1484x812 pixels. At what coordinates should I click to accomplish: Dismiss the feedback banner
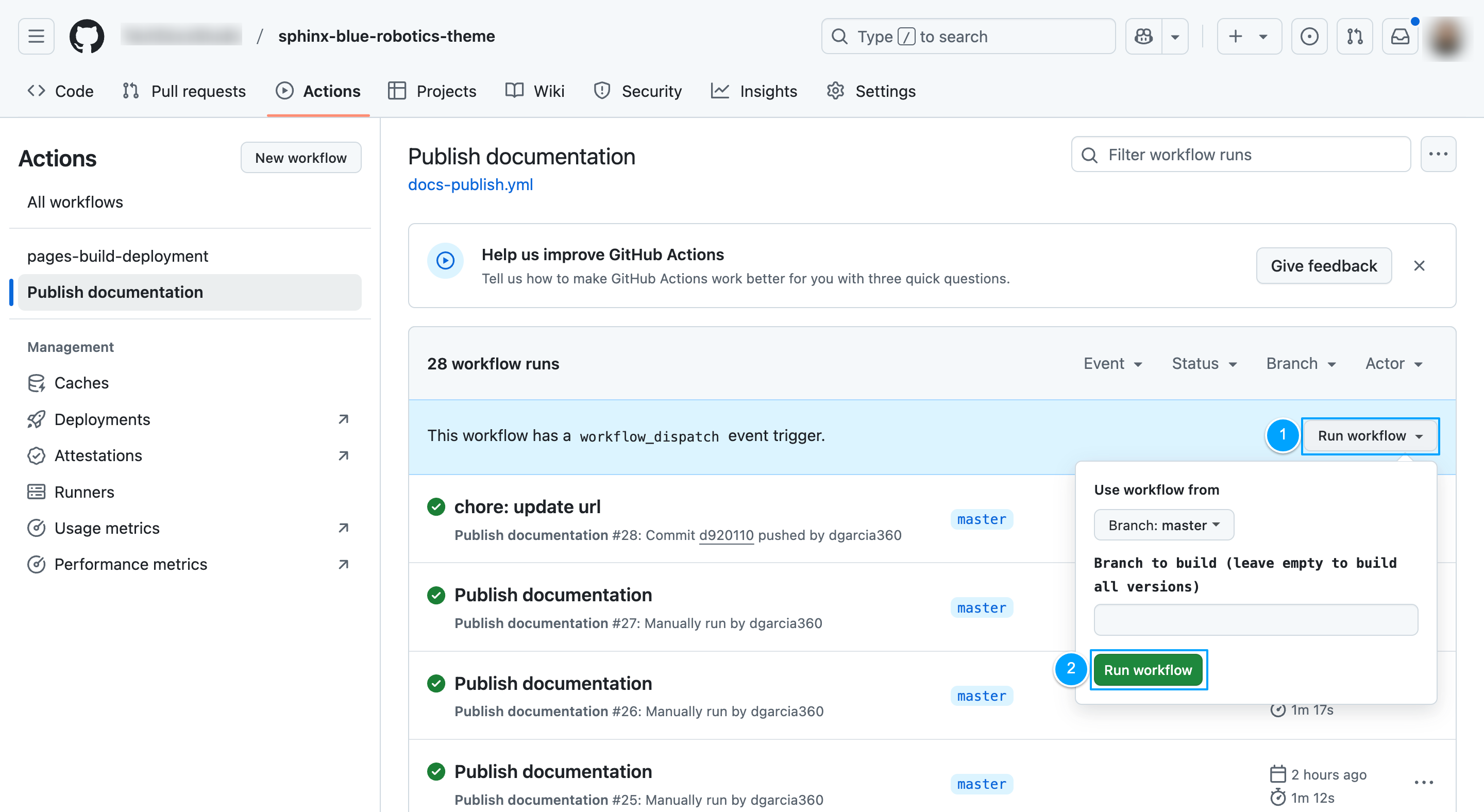coord(1419,265)
